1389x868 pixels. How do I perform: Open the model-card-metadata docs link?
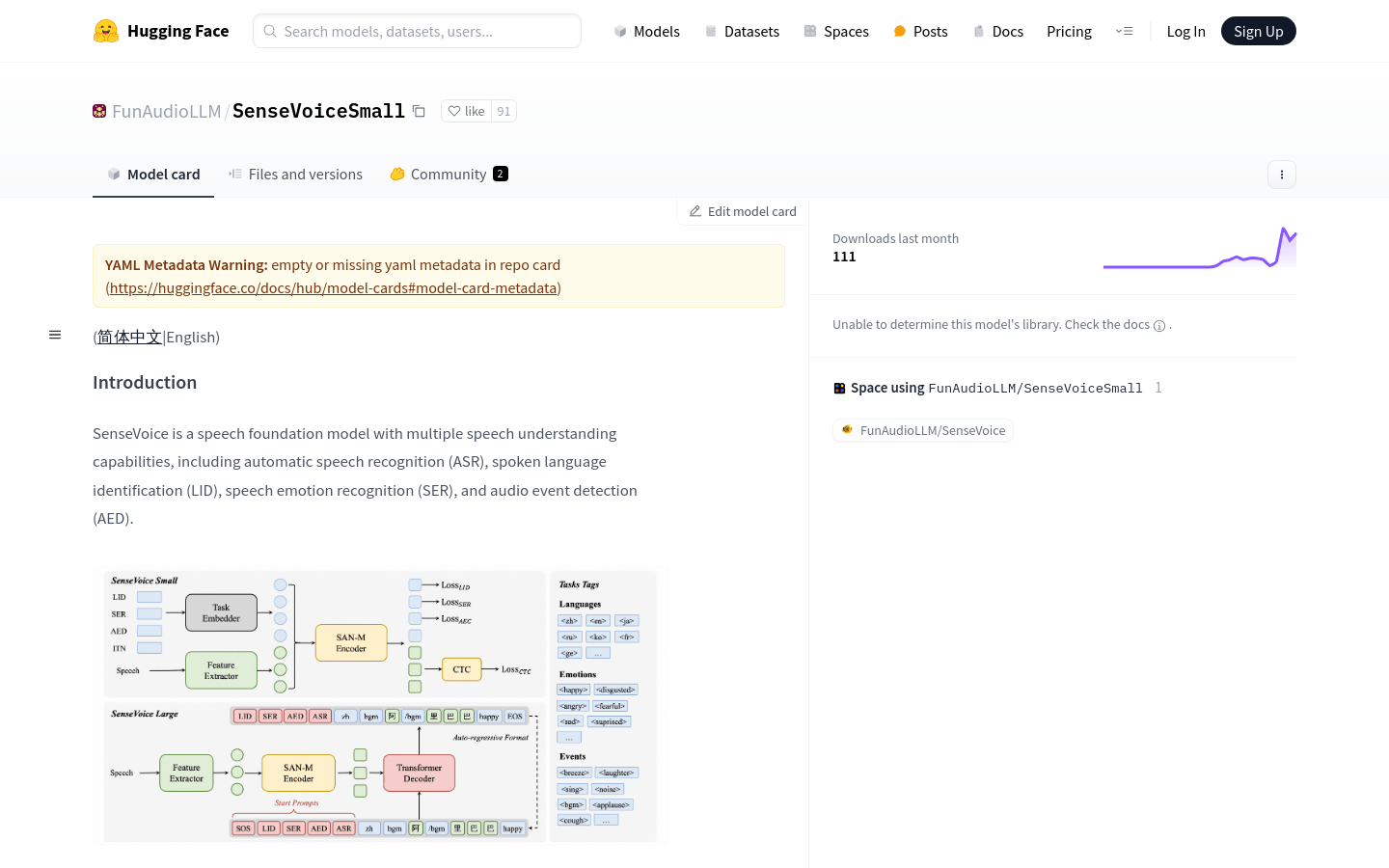333,287
